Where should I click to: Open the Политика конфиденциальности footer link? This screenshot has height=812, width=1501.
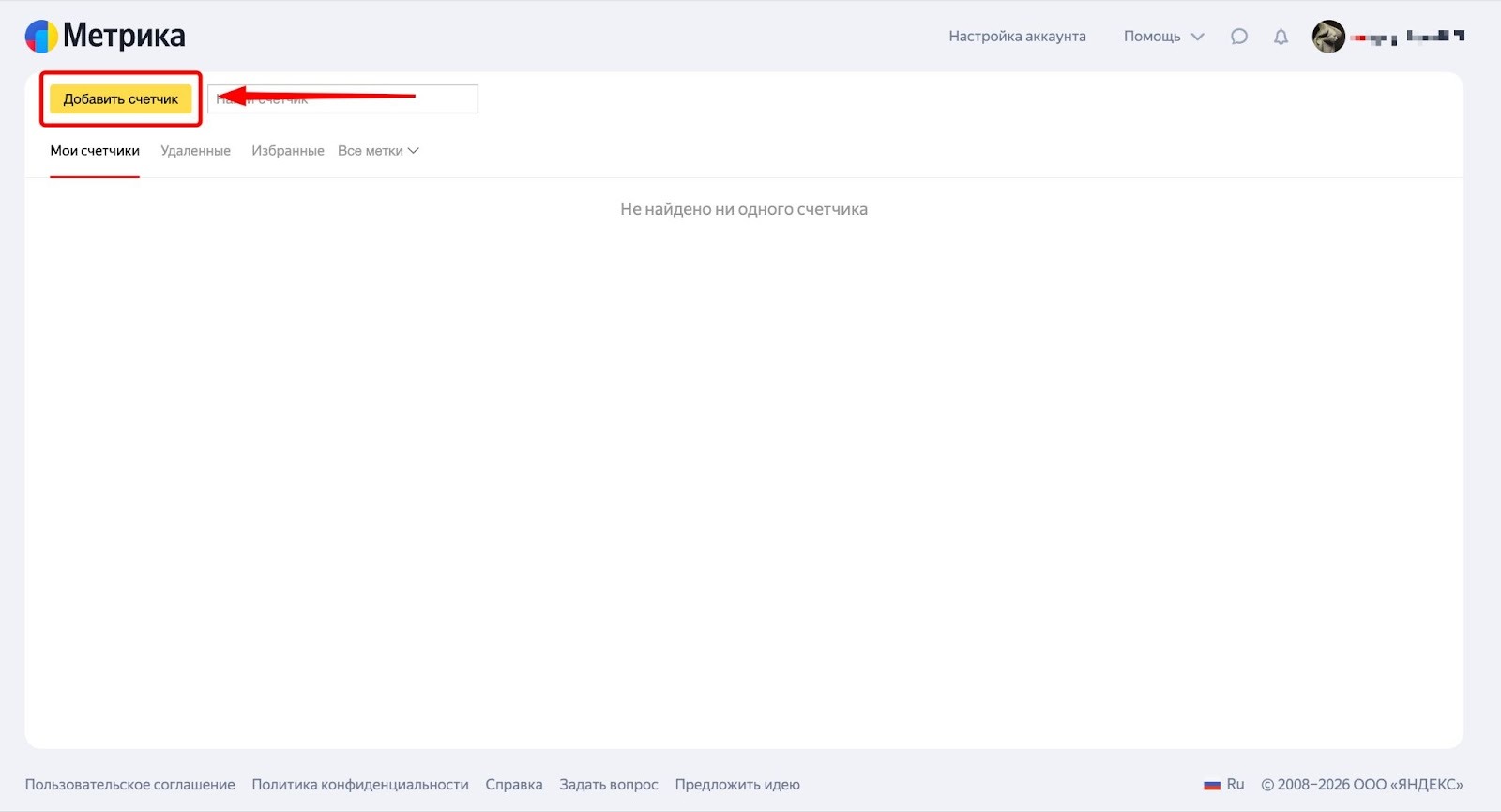click(360, 785)
